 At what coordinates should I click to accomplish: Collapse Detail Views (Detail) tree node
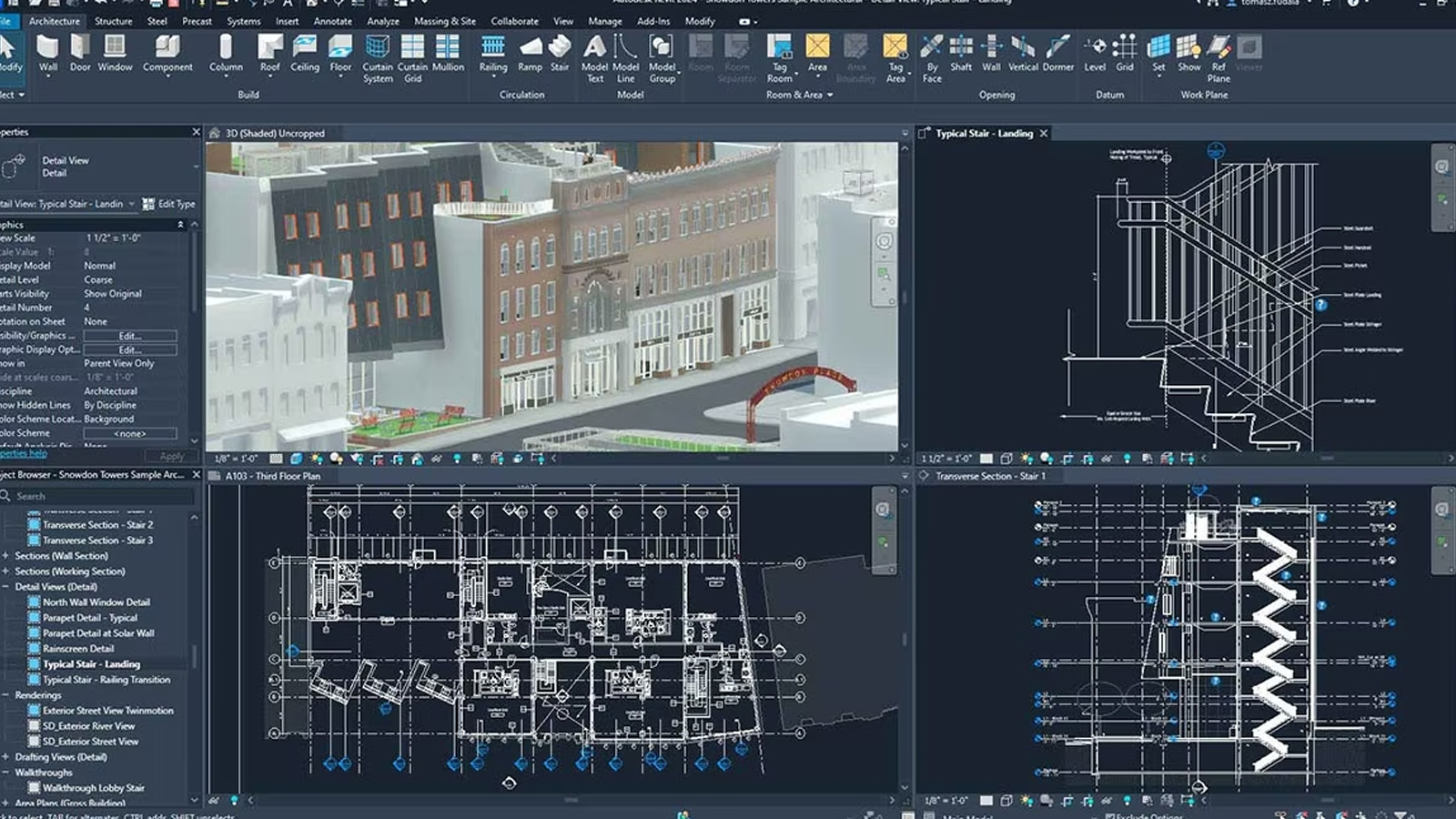point(5,587)
